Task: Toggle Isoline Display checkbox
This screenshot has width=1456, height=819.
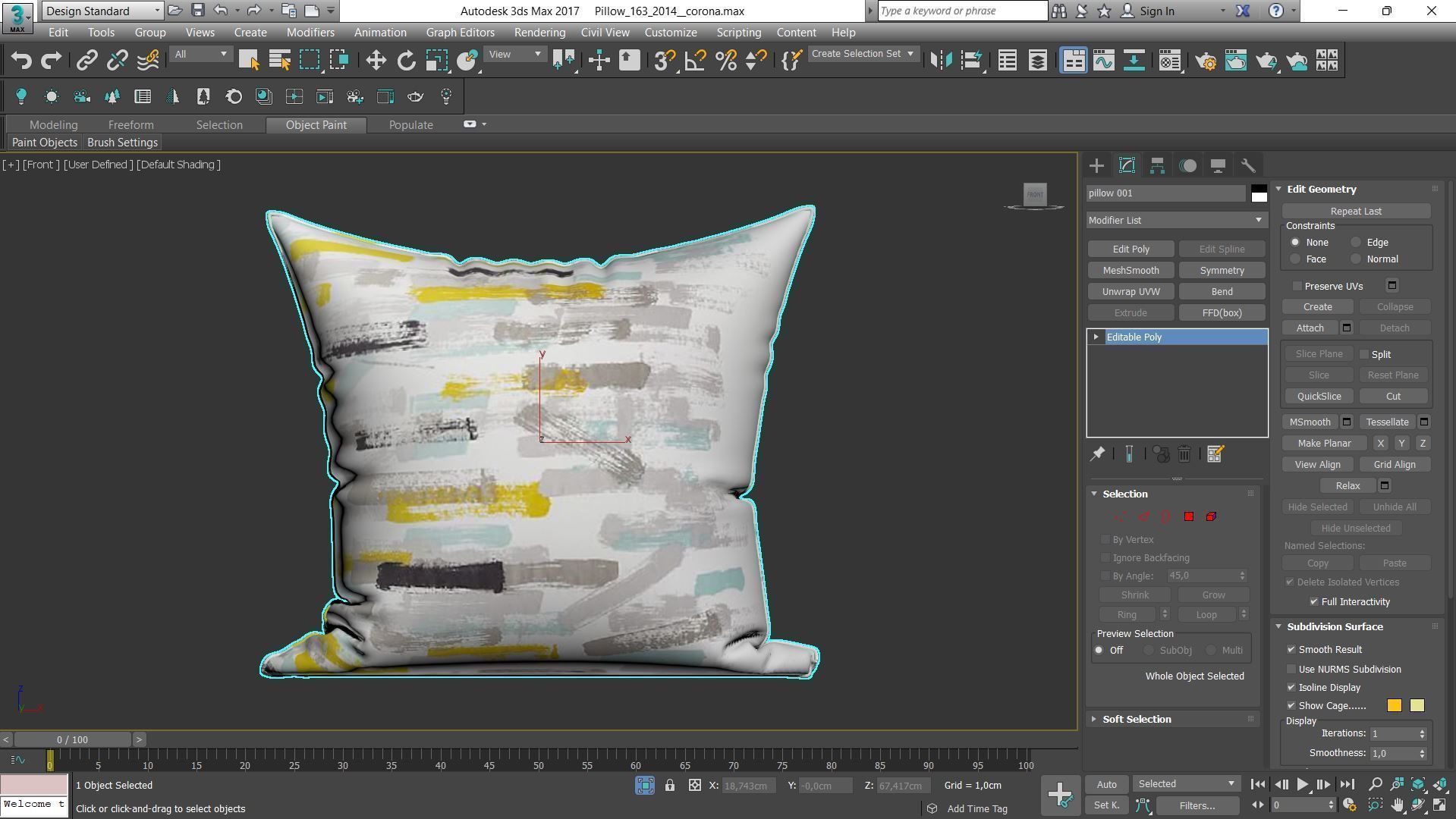Action: (x=1291, y=688)
